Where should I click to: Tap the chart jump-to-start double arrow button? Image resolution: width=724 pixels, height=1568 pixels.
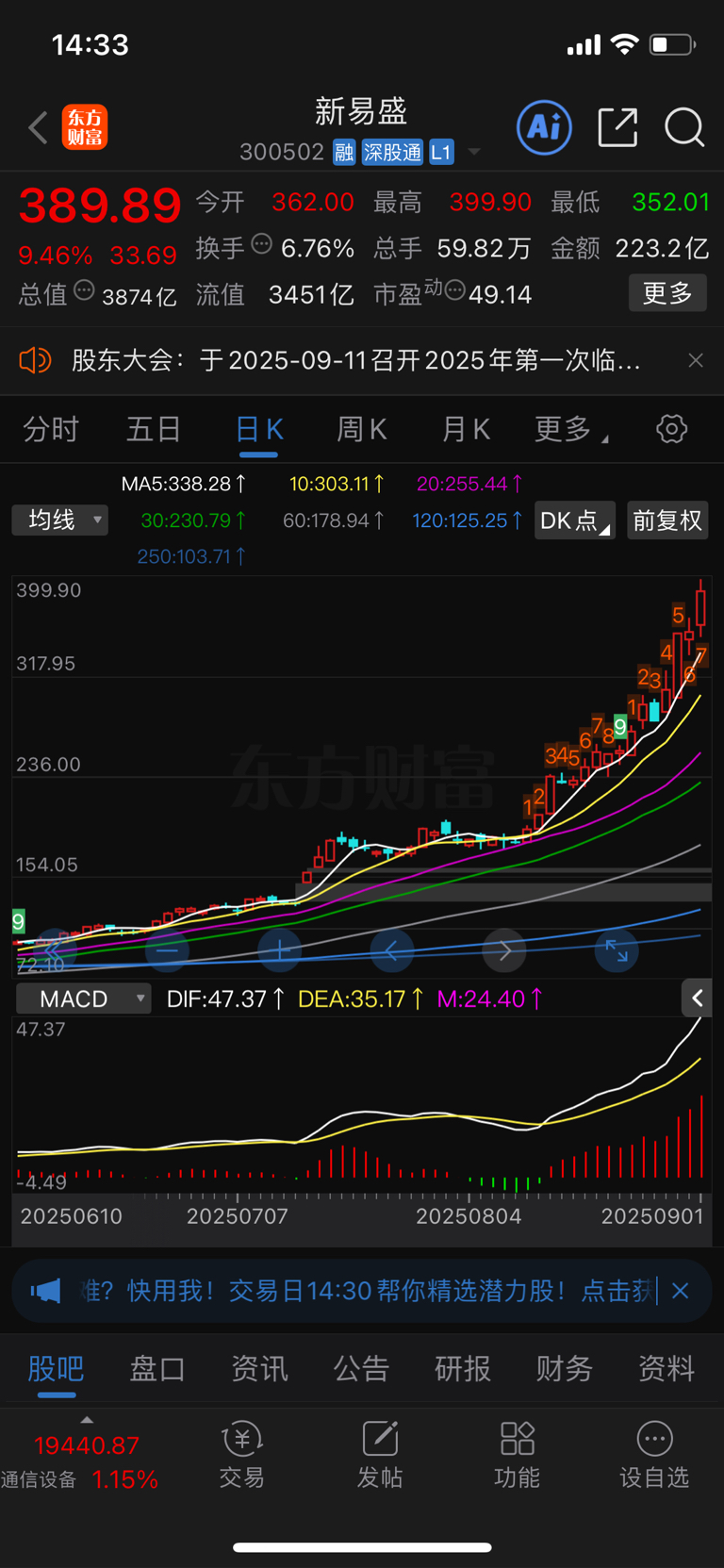pos(54,950)
